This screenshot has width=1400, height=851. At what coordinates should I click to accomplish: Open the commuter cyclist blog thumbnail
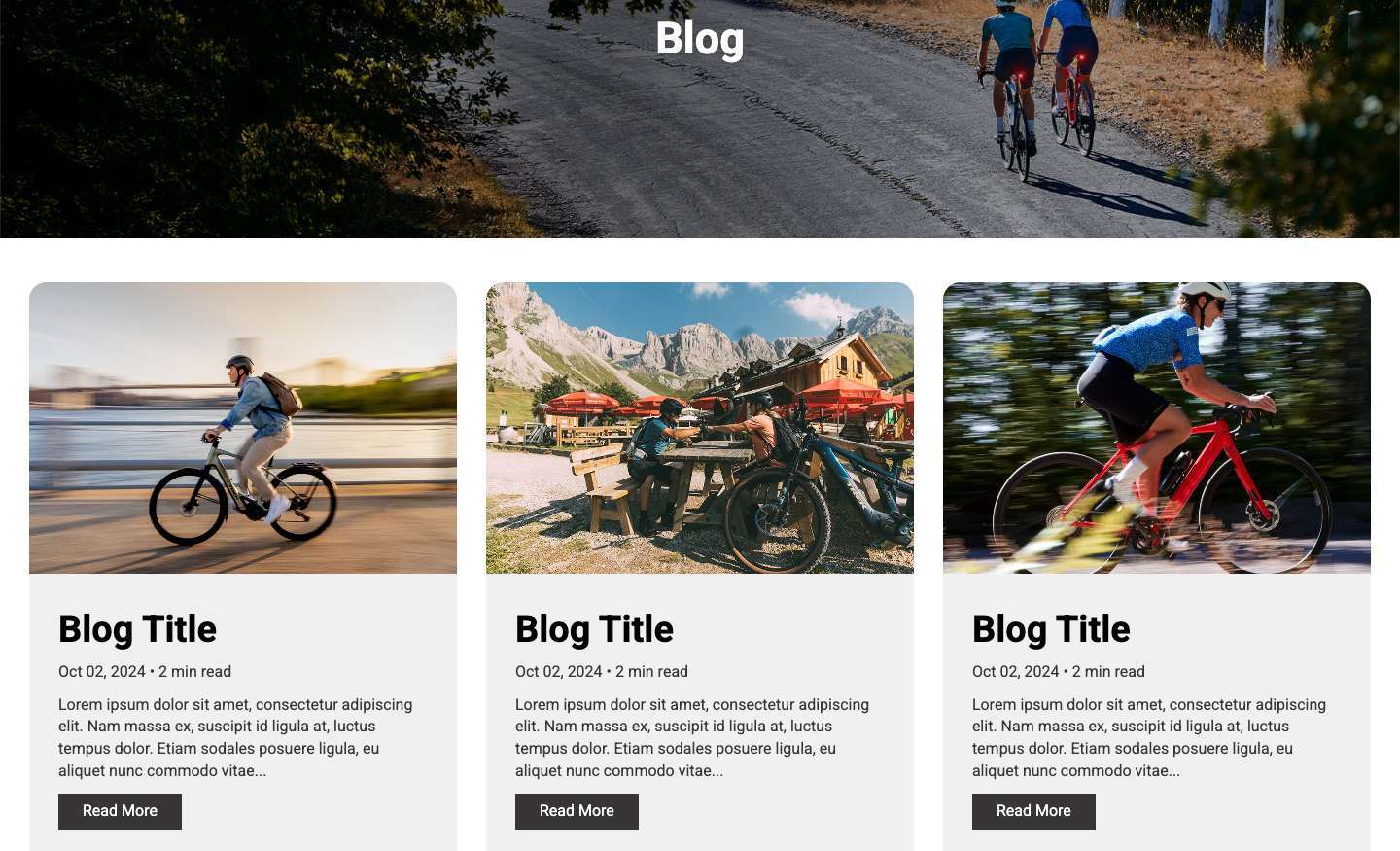click(x=243, y=428)
